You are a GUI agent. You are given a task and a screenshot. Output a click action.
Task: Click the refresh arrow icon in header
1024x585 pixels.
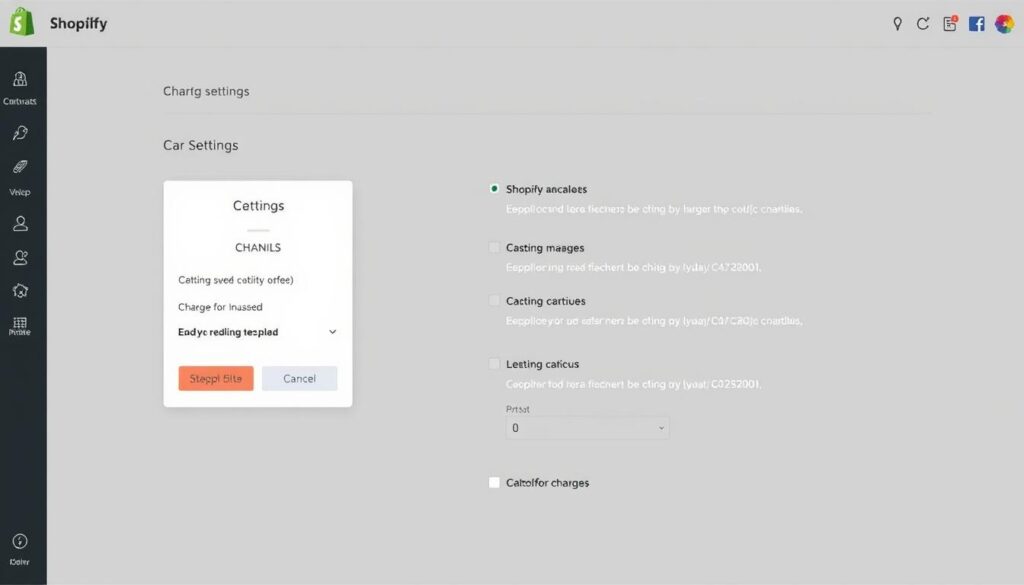923,24
